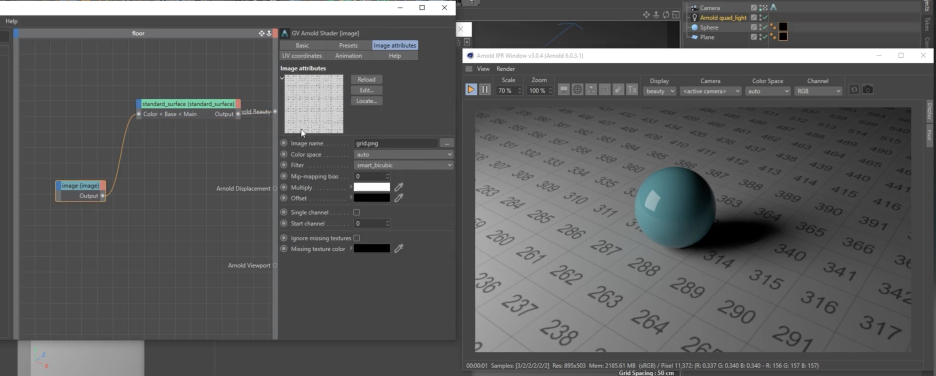The width and height of the screenshot is (936, 376).
Task: Open the Display beauty dropdown
Action: [660, 91]
